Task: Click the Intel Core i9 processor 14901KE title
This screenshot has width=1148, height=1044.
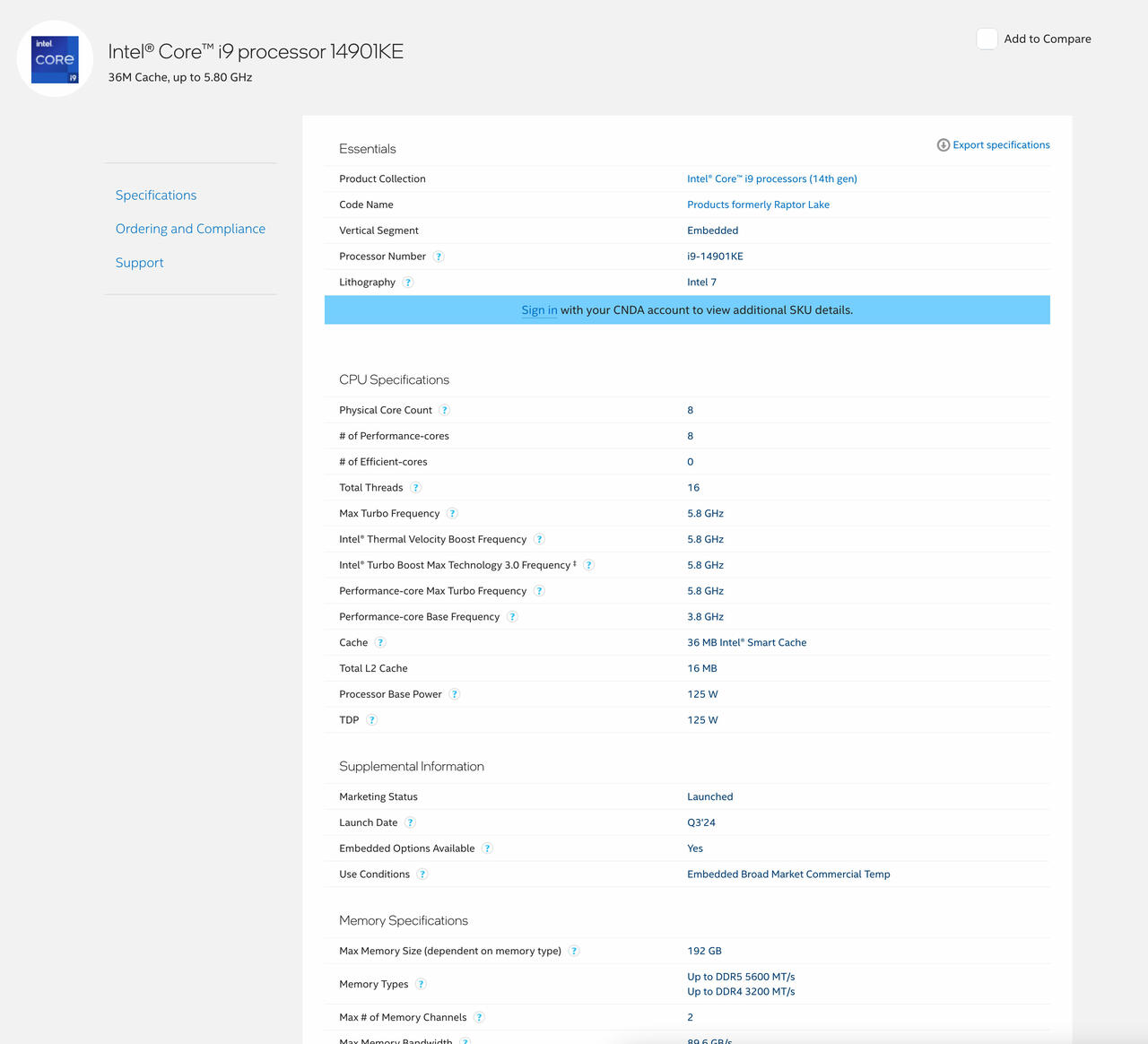Action: (x=256, y=52)
